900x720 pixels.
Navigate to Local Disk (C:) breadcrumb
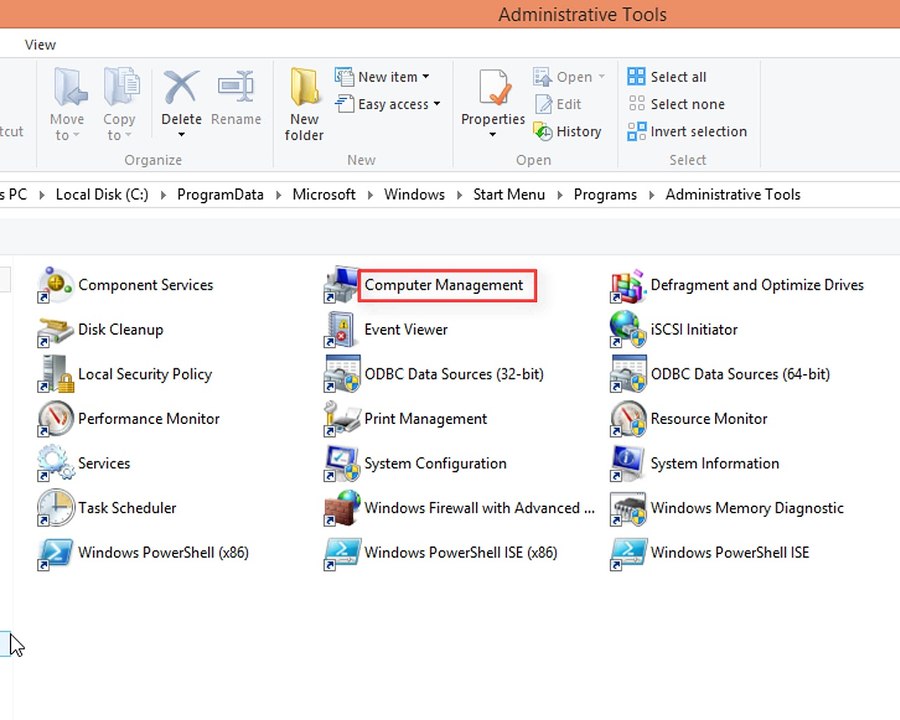[x=102, y=195]
